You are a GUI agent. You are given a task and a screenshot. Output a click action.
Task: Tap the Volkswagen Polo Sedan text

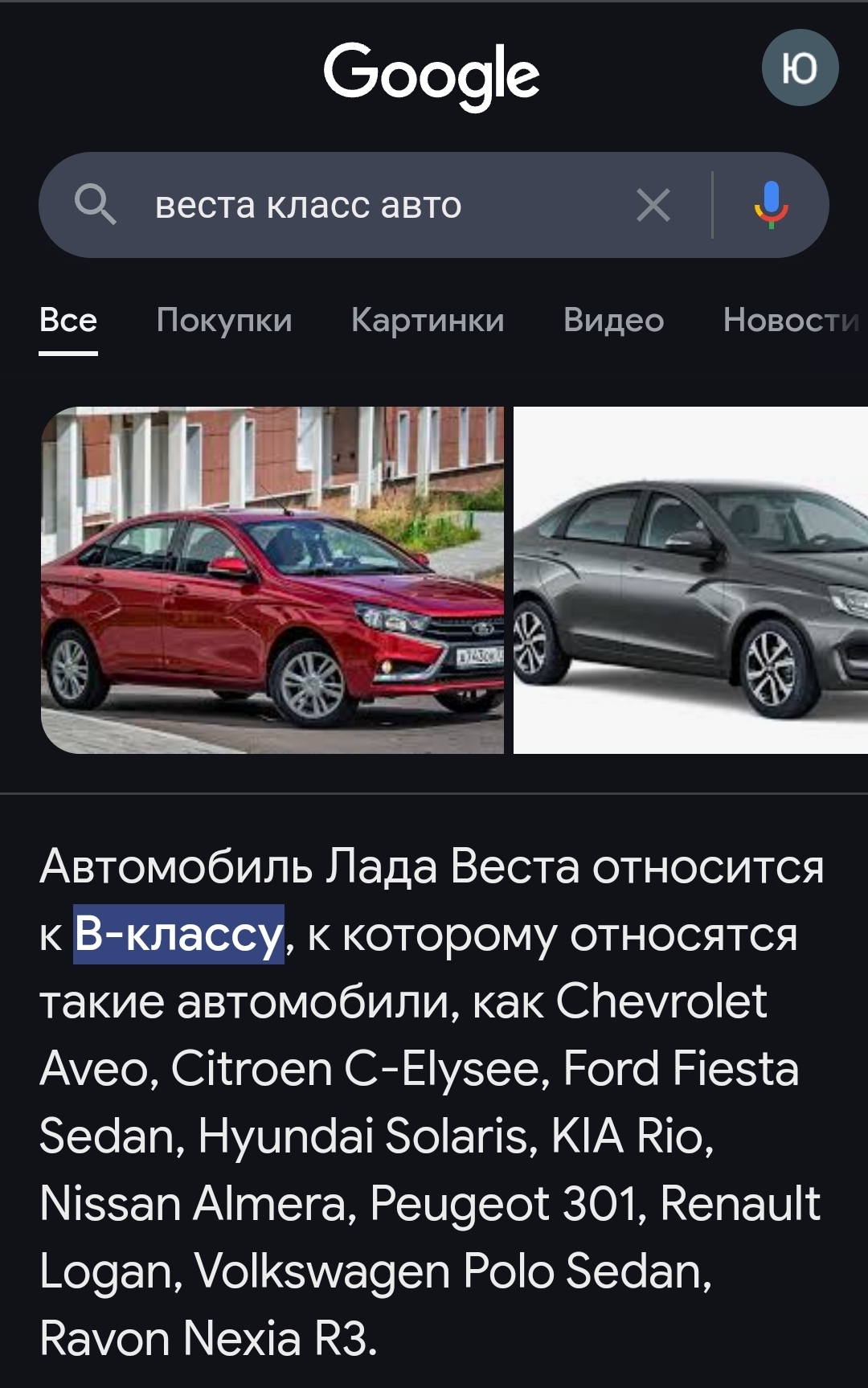pyautogui.click(x=452, y=1271)
